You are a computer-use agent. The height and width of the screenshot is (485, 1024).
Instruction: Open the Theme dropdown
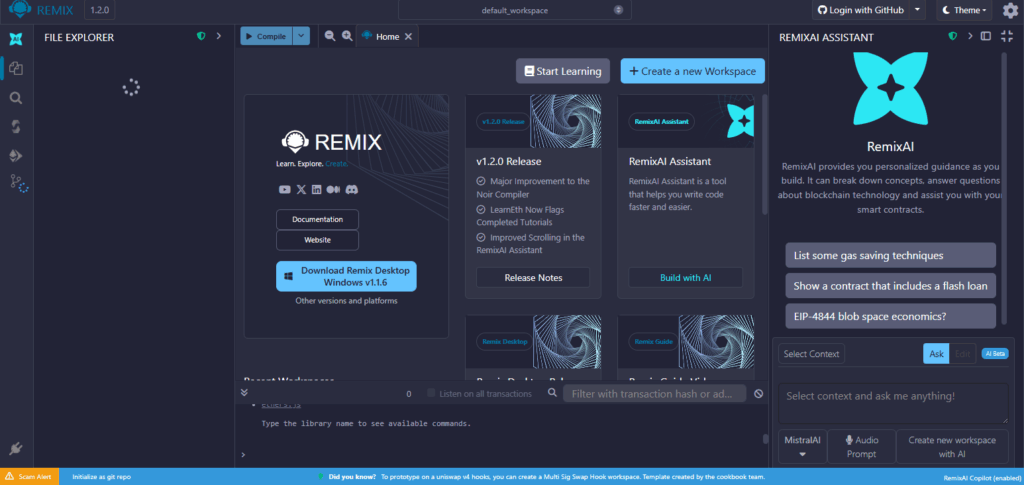click(x=965, y=10)
